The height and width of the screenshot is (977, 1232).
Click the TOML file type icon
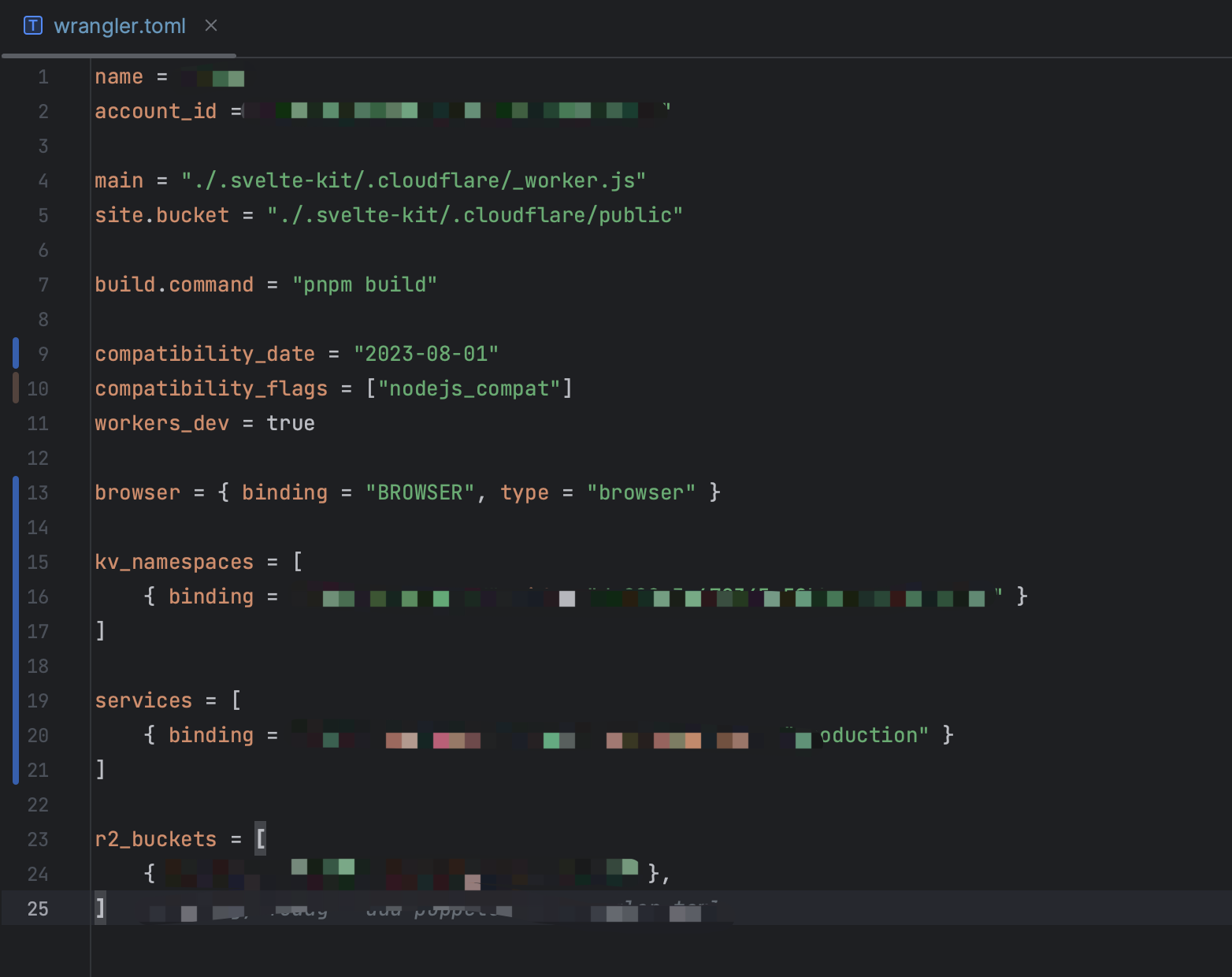32,26
